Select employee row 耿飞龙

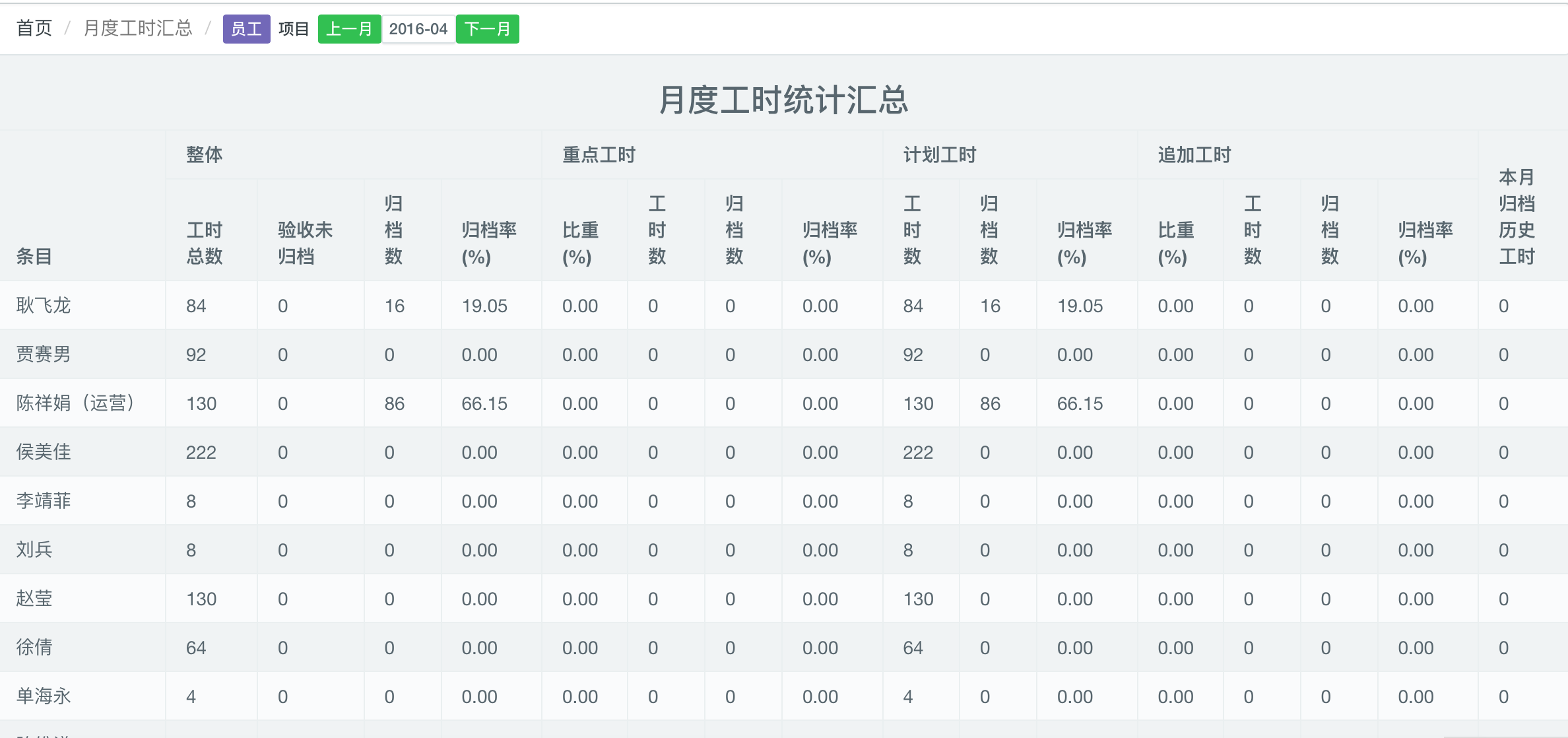[784, 306]
